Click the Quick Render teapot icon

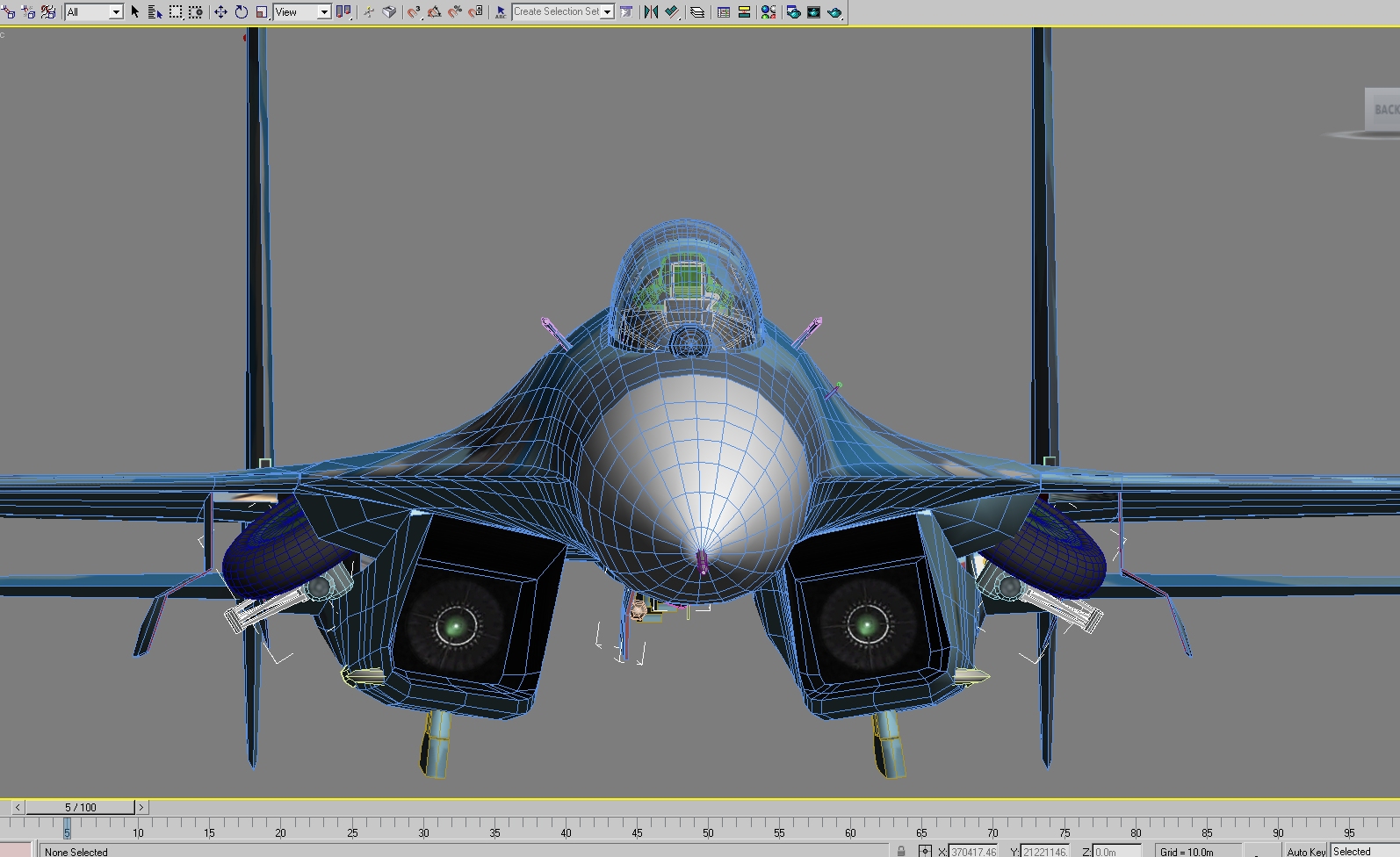[834, 11]
